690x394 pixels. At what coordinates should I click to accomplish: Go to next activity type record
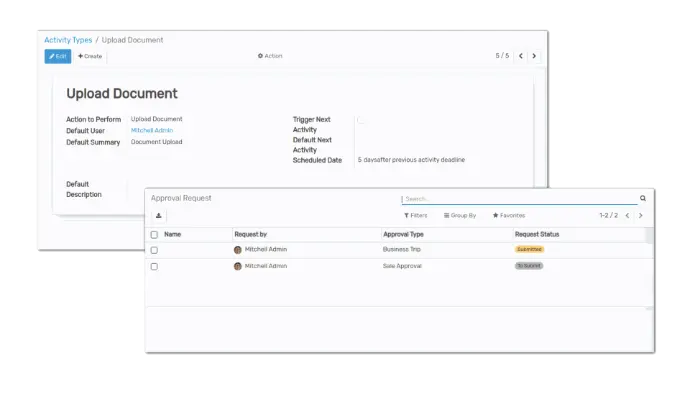pos(534,56)
